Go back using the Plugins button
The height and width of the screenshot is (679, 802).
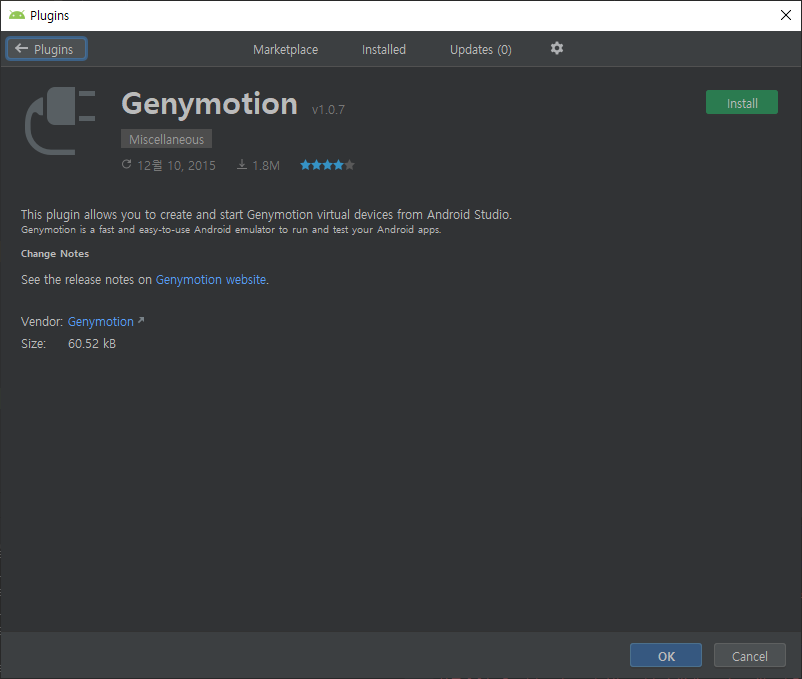46,49
